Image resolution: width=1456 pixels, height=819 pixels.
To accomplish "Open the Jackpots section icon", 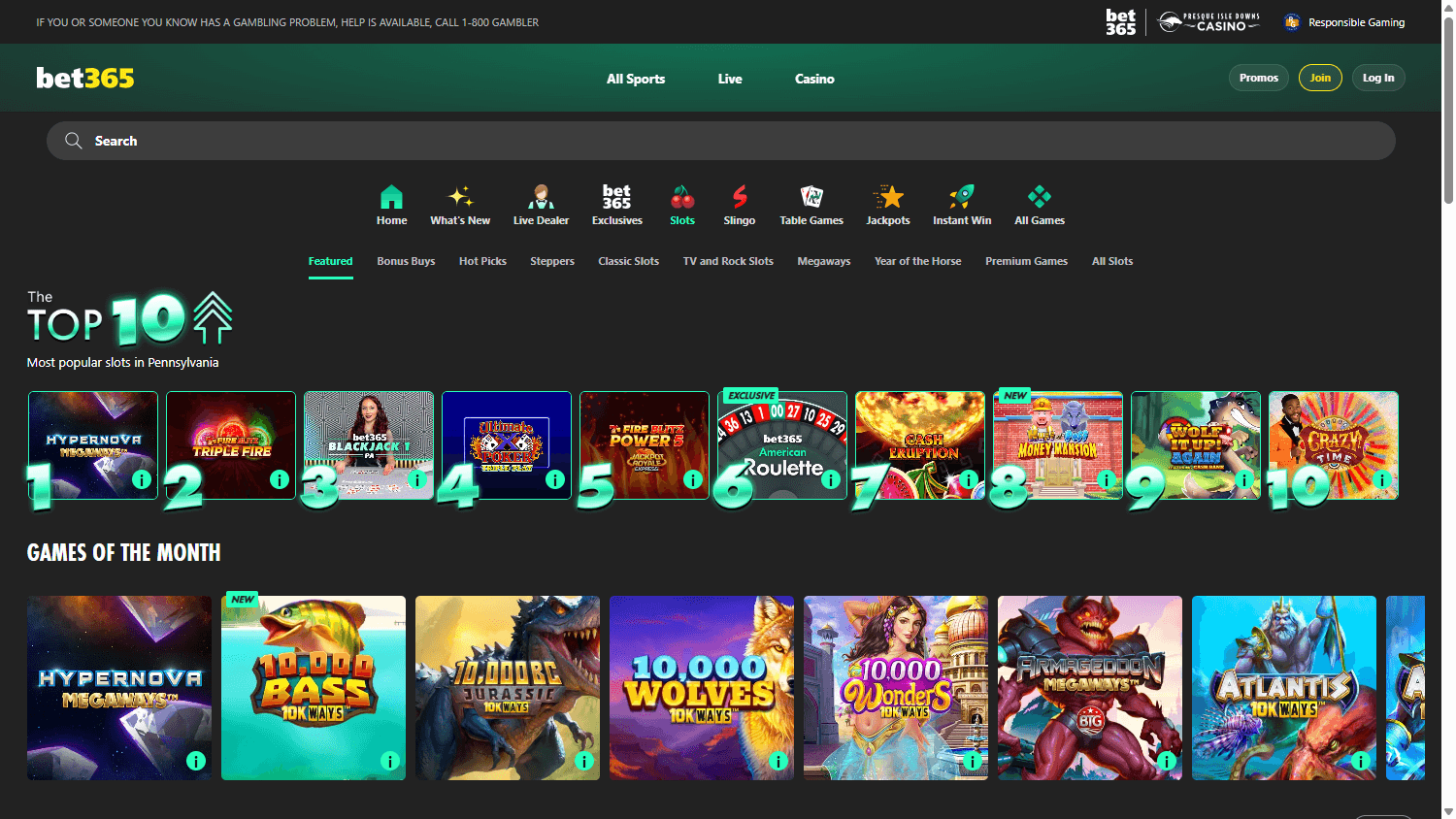I will (x=887, y=204).
